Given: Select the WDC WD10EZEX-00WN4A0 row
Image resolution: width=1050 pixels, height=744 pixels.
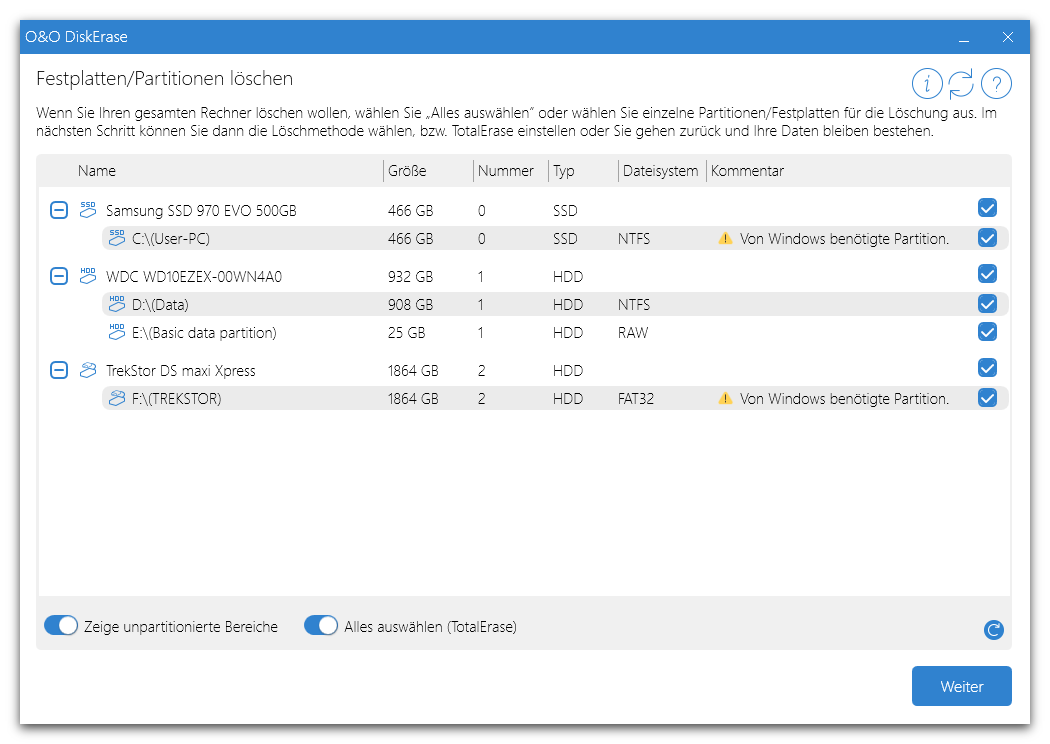Looking at the screenshot, I should tap(522, 277).
